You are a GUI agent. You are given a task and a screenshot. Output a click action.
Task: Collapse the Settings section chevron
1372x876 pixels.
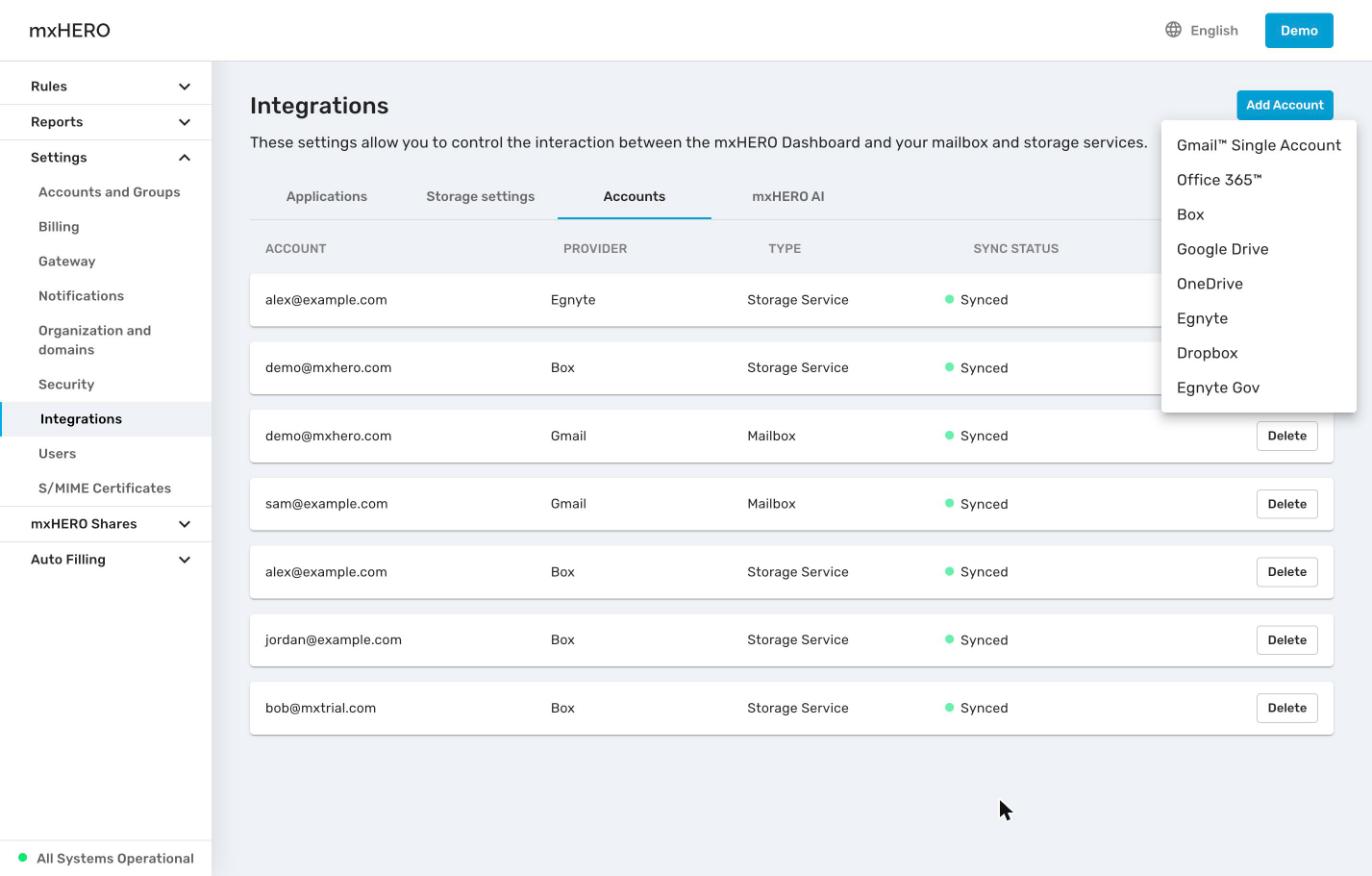tap(184, 158)
